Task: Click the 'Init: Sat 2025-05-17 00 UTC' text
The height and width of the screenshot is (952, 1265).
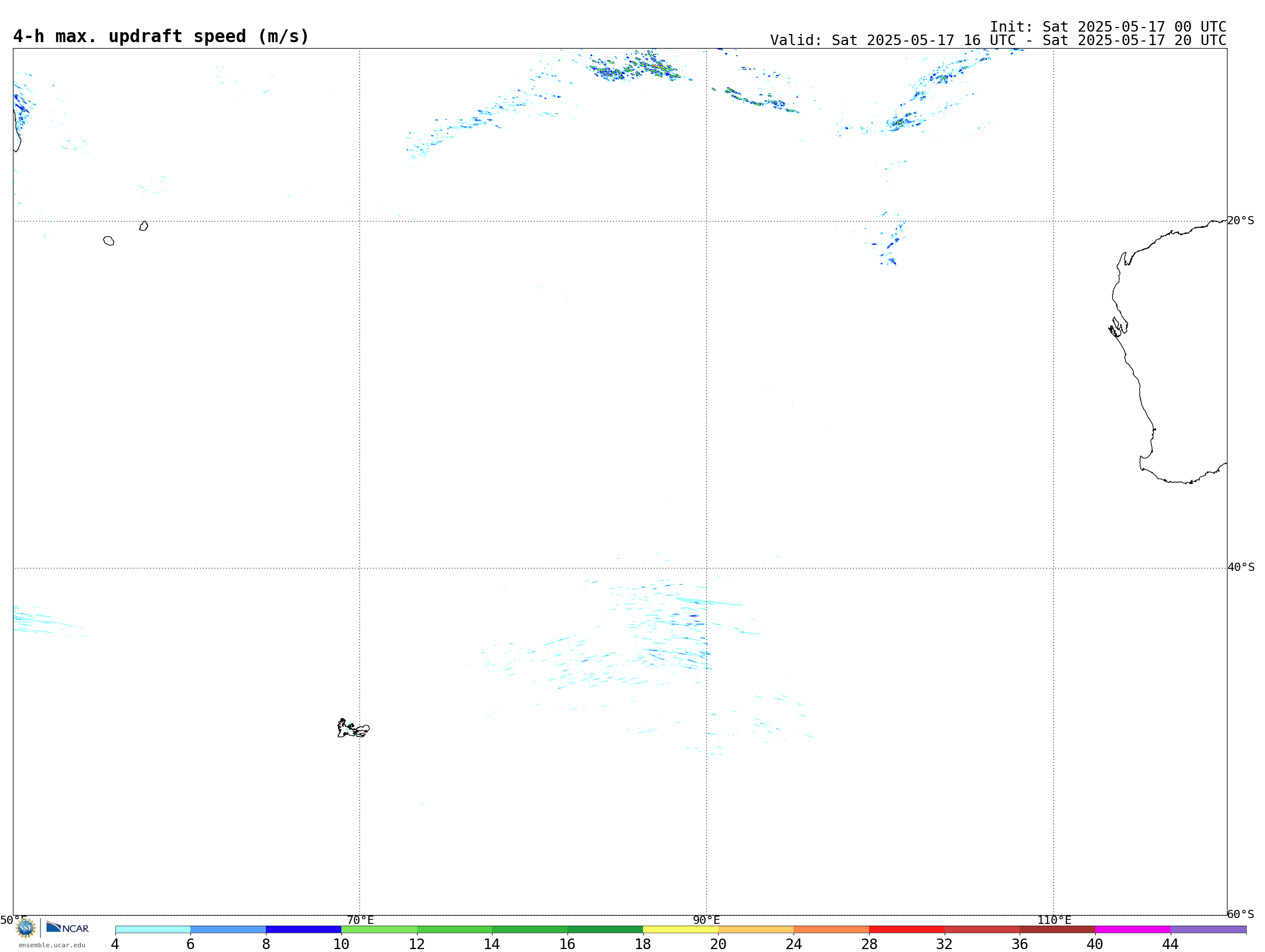Action: coord(1108,27)
